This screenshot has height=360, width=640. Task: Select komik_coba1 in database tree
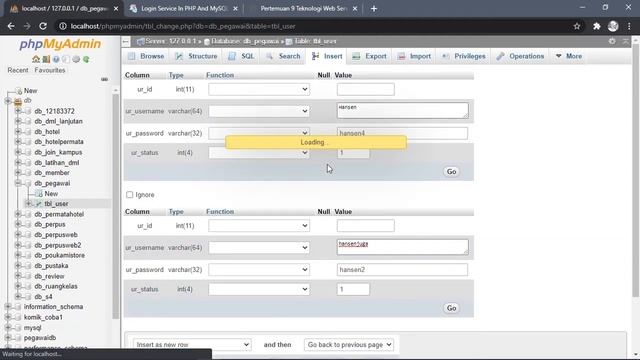click(43, 317)
